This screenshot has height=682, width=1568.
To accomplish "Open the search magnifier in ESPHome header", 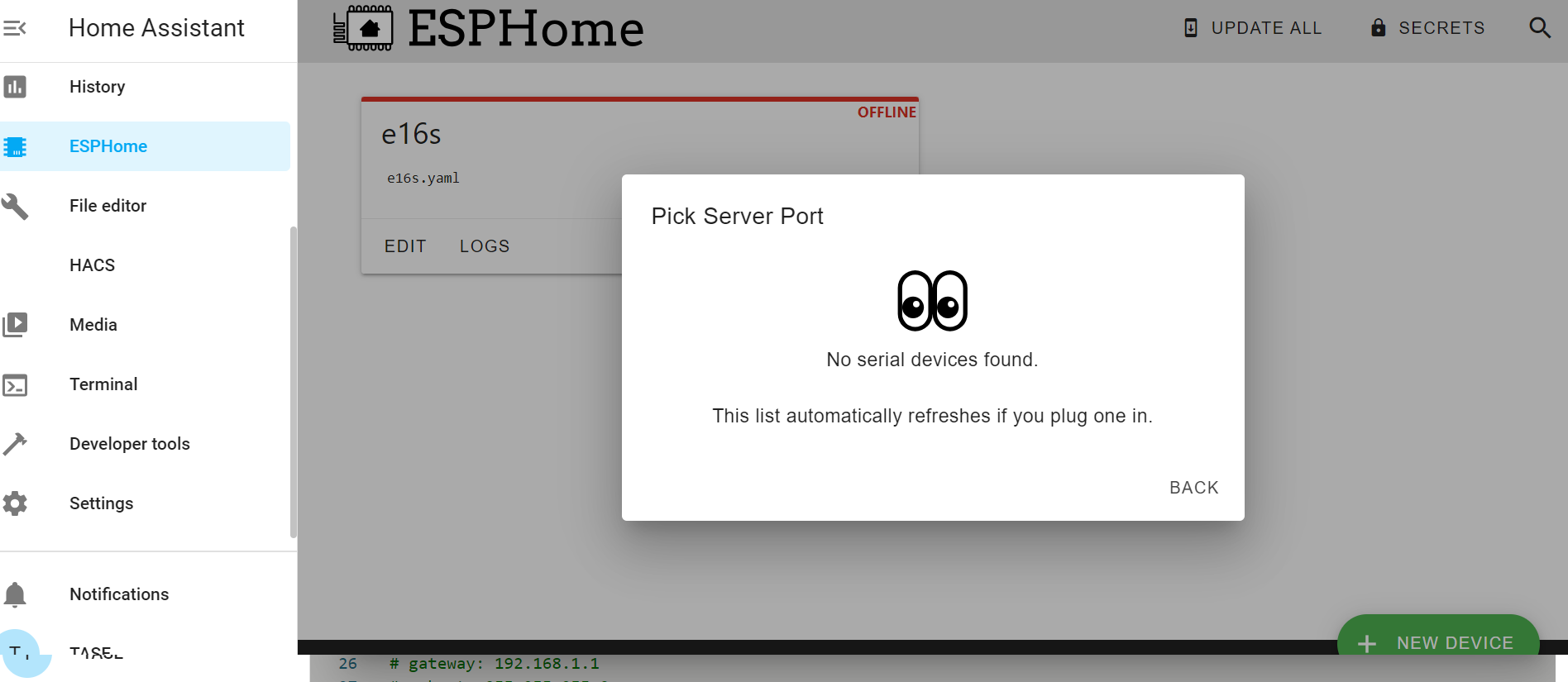I will pyautogui.click(x=1539, y=28).
